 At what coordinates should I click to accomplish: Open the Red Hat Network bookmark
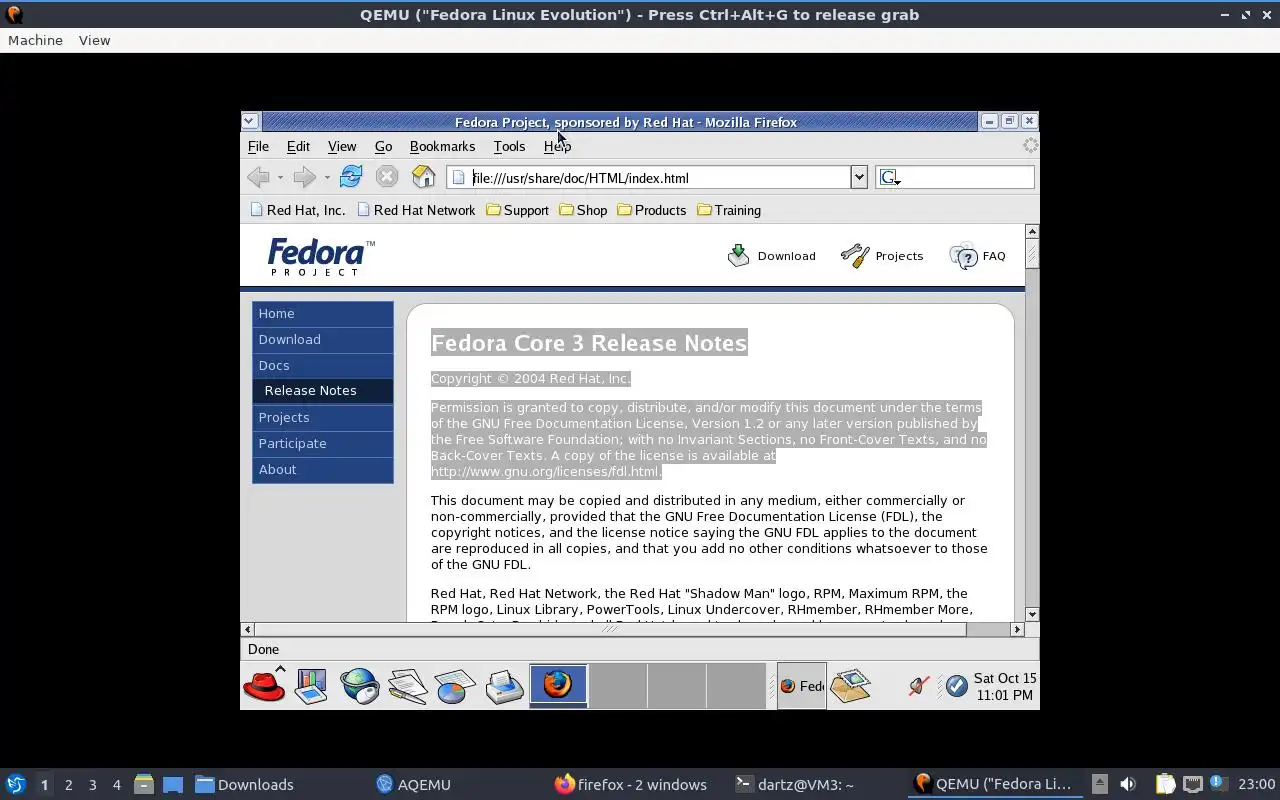tap(415, 210)
